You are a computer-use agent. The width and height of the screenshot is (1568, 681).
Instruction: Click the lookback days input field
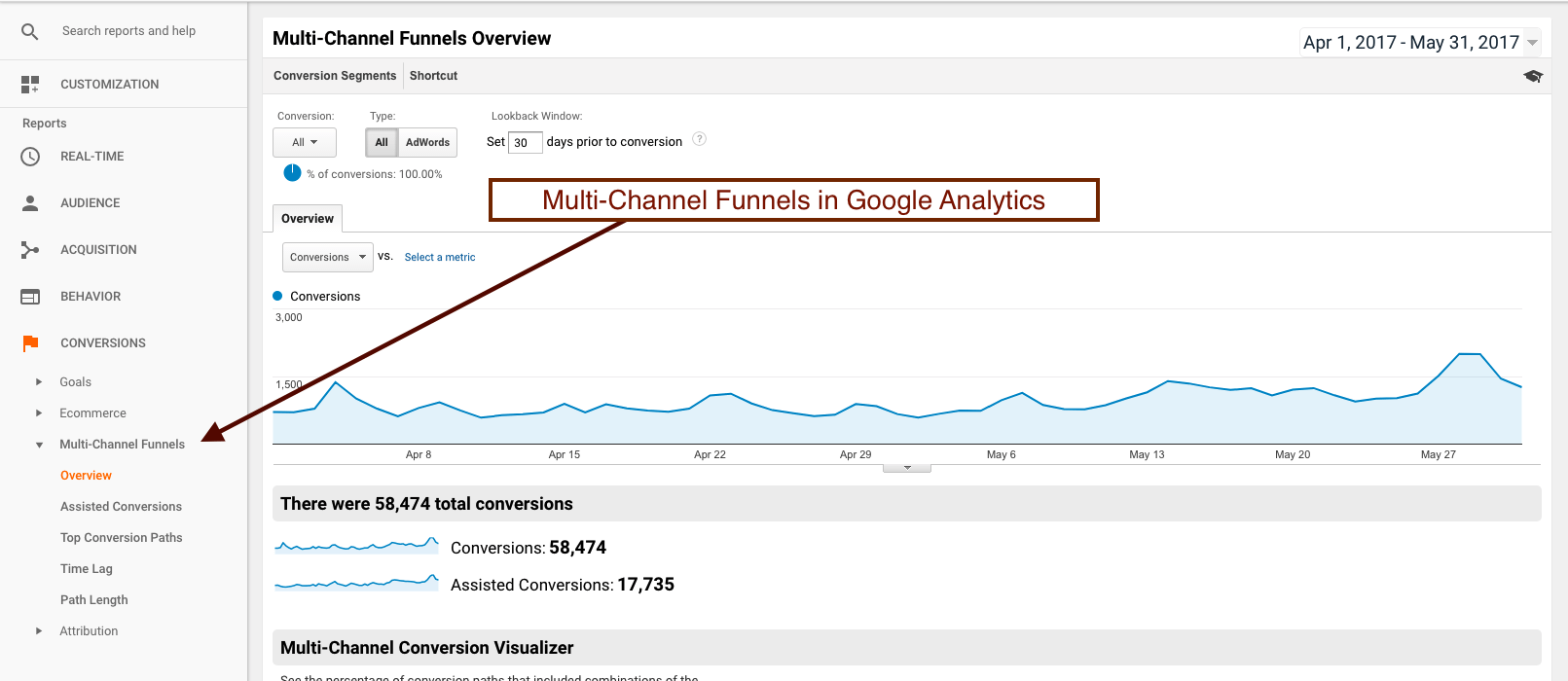(525, 142)
